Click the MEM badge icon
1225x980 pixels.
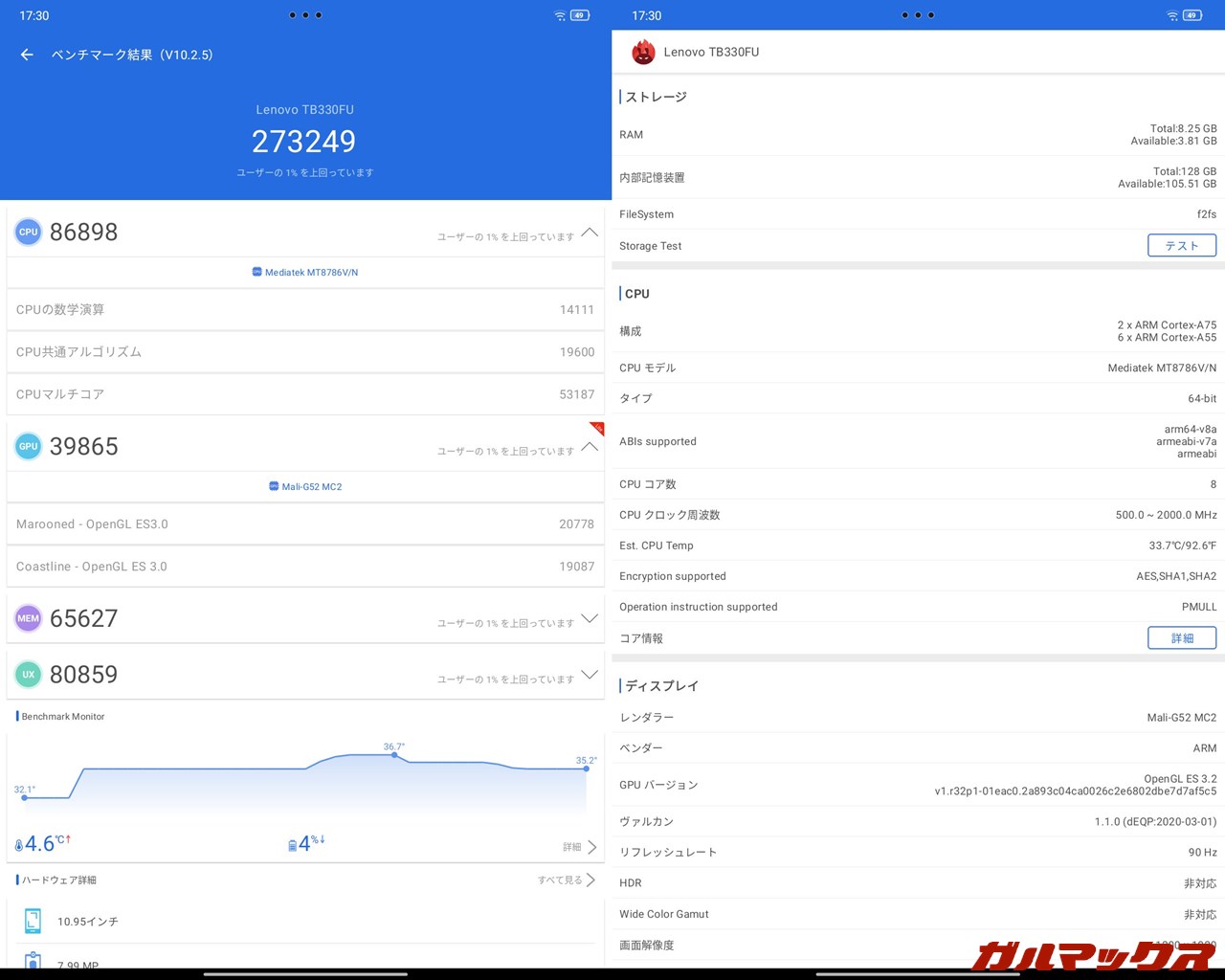pos(28,618)
